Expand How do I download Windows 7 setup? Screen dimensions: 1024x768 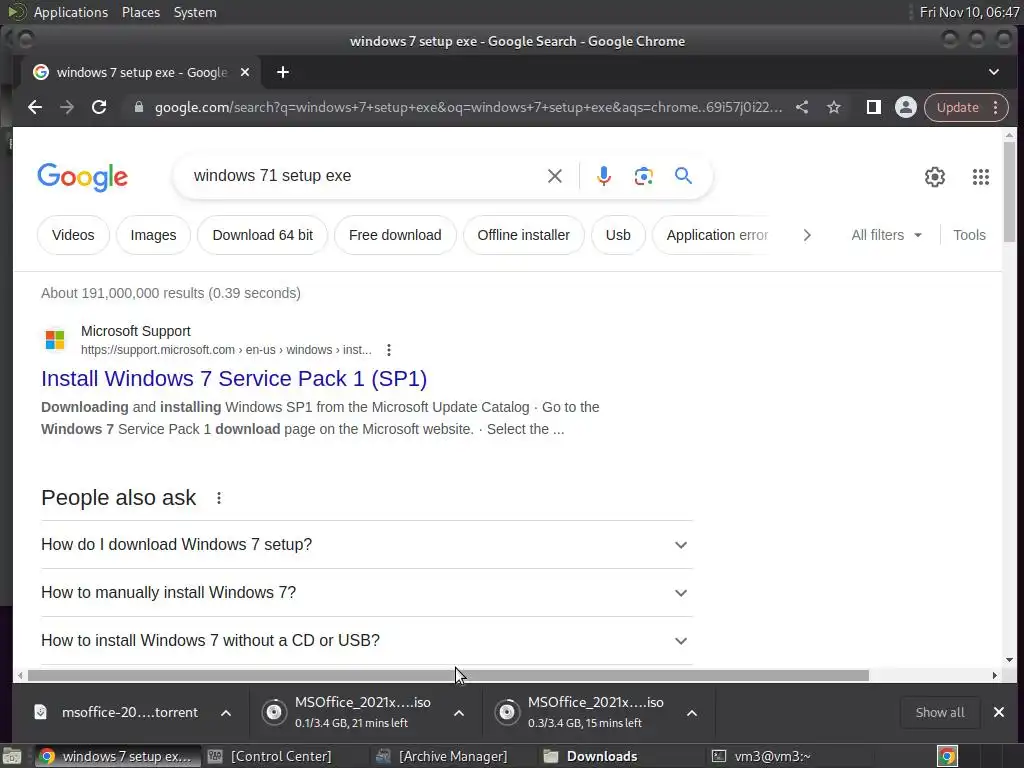[x=366, y=545]
